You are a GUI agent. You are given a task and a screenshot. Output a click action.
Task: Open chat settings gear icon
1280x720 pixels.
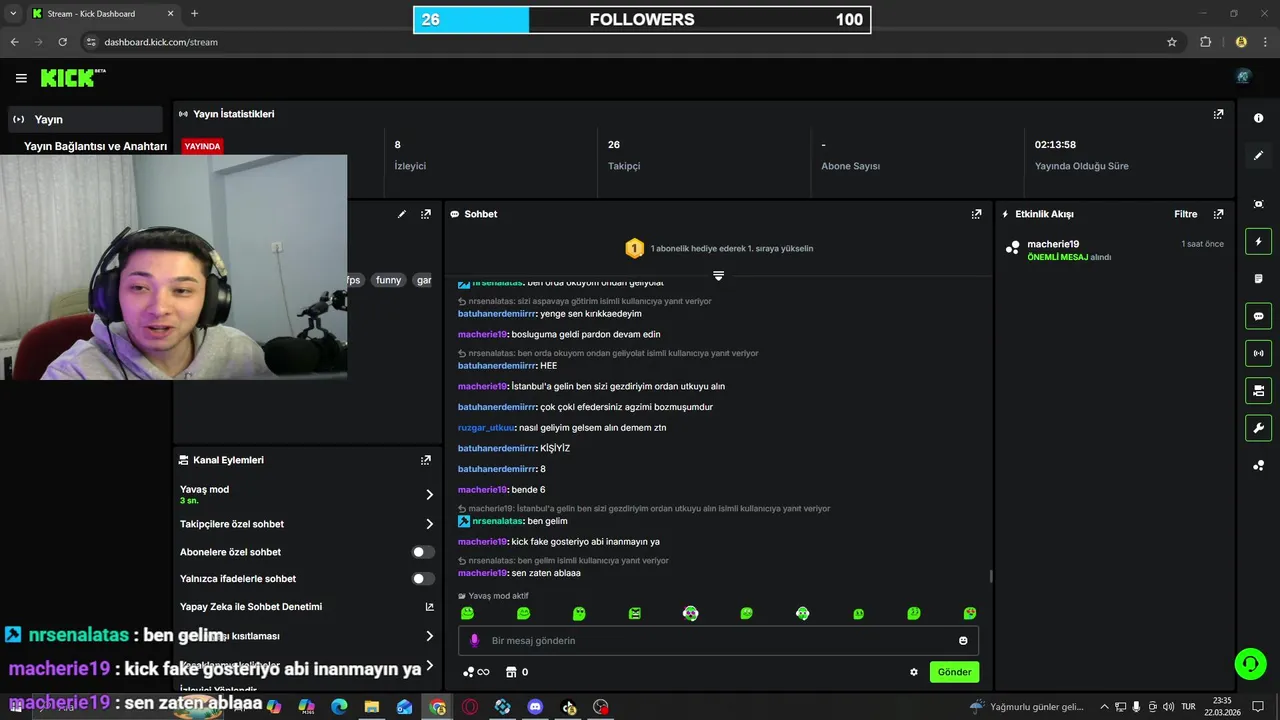click(913, 672)
